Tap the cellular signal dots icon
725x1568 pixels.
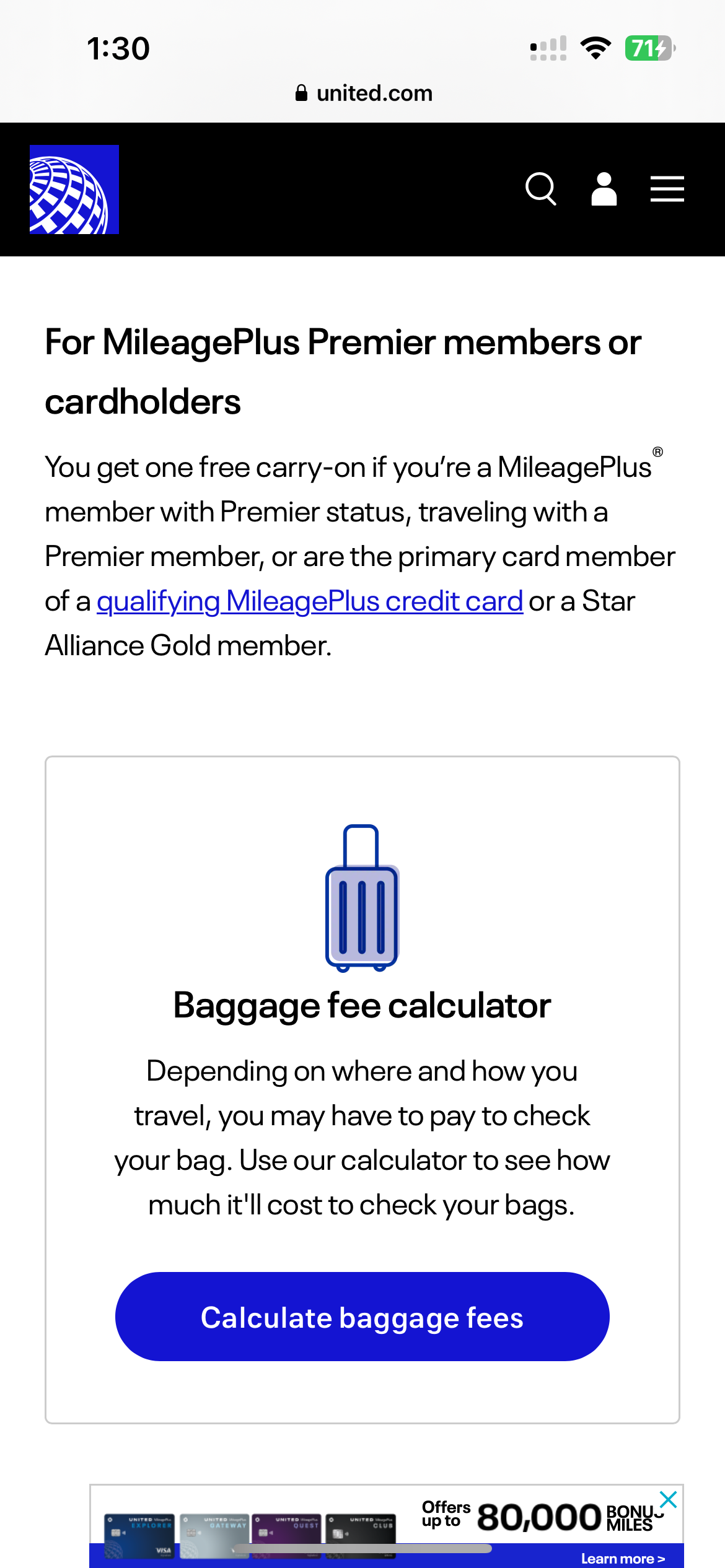[548, 48]
